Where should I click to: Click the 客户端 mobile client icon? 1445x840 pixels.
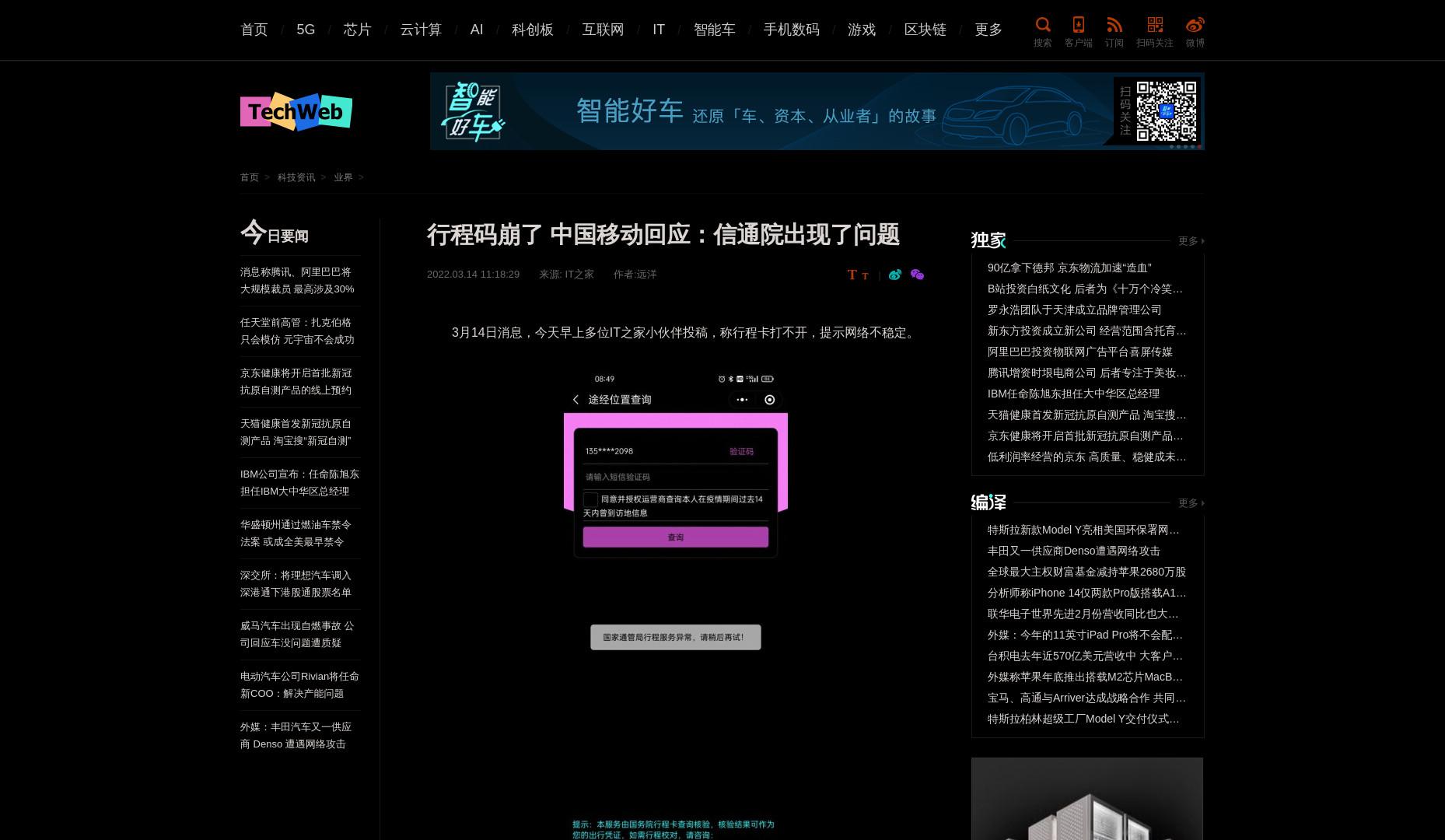coord(1078,25)
